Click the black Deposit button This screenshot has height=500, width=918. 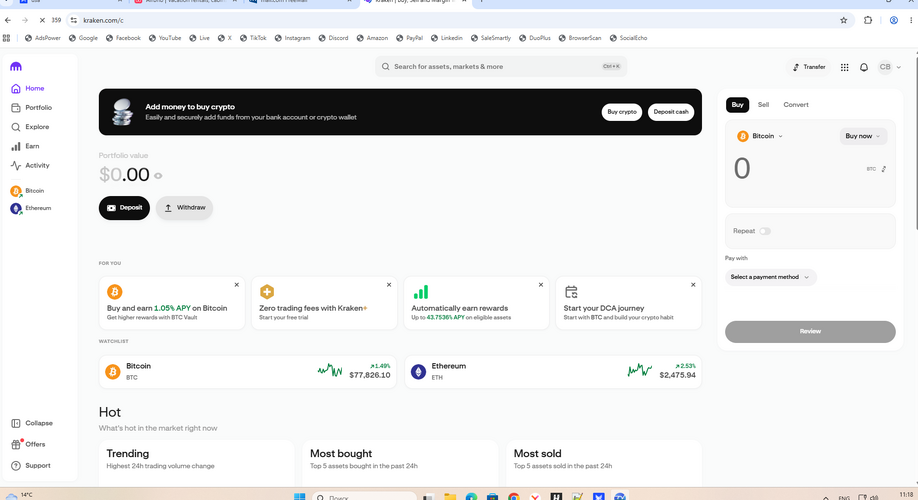tap(124, 208)
